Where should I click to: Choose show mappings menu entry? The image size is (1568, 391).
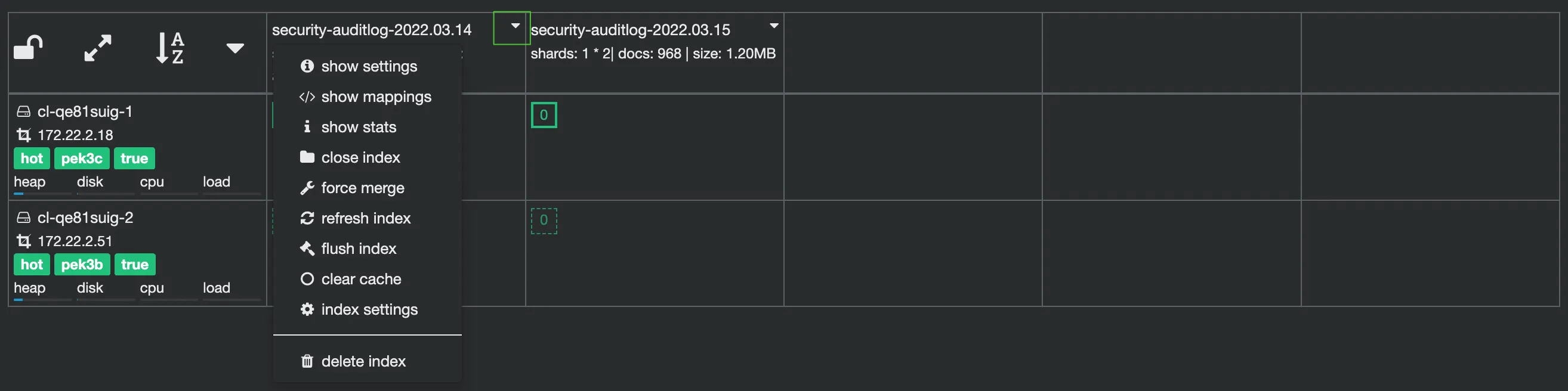coord(375,97)
